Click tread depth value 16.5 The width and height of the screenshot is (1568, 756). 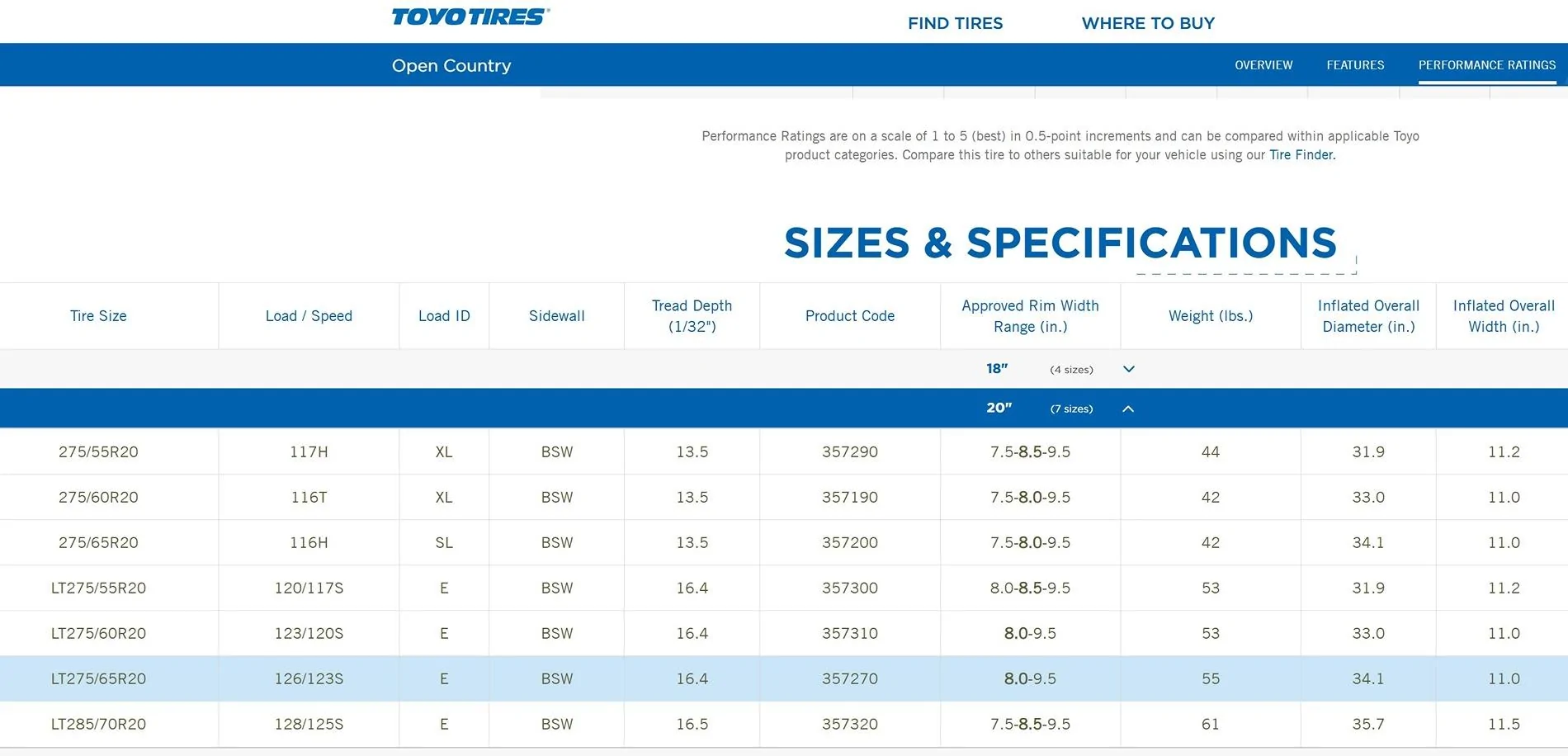(x=692, y=724)
